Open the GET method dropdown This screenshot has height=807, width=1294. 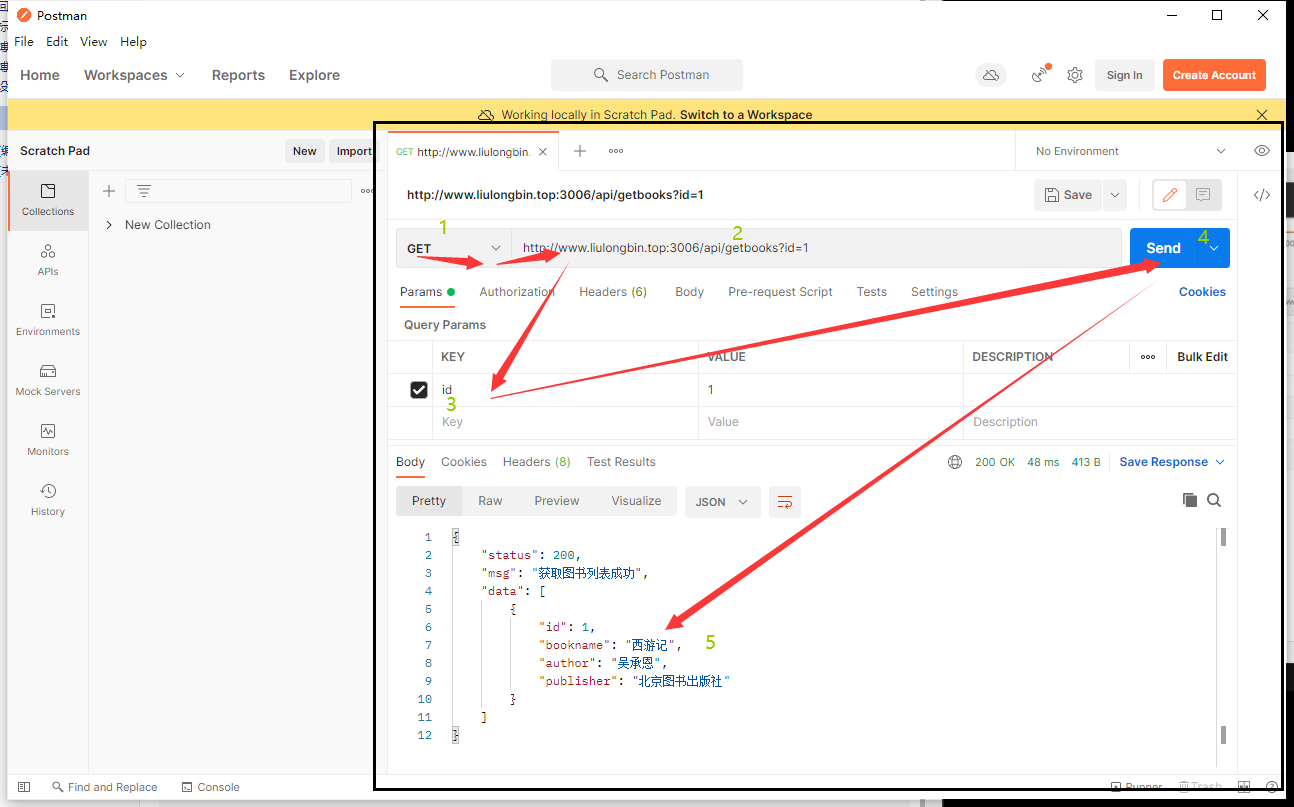[454, 249]
